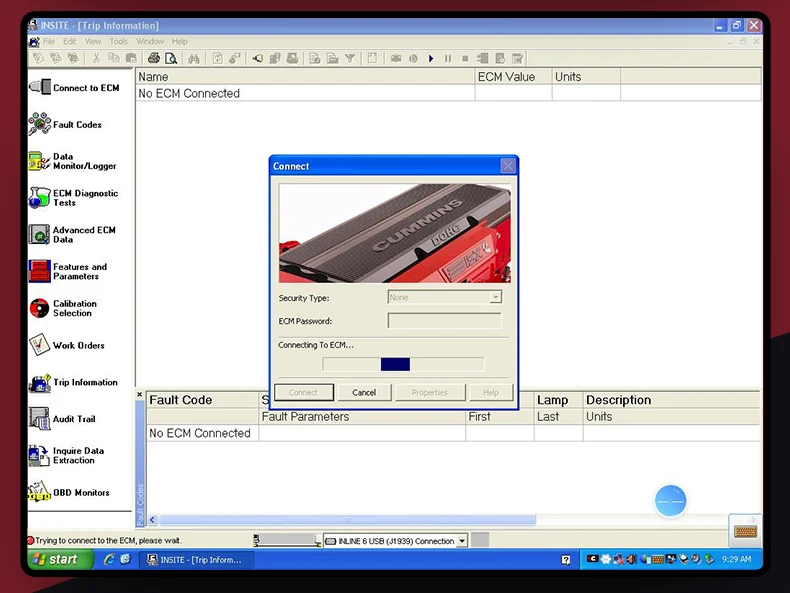Open the Tools menu
The height and width of the screenshot is (593, 790).
(x=118, y=41)
